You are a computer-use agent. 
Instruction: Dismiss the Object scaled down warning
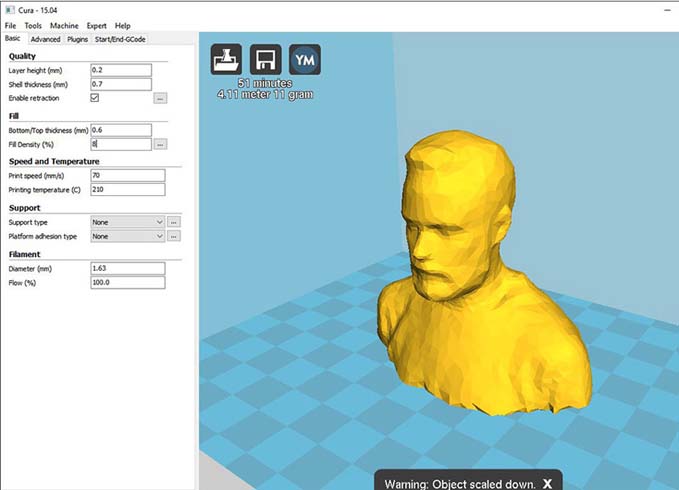547,484
